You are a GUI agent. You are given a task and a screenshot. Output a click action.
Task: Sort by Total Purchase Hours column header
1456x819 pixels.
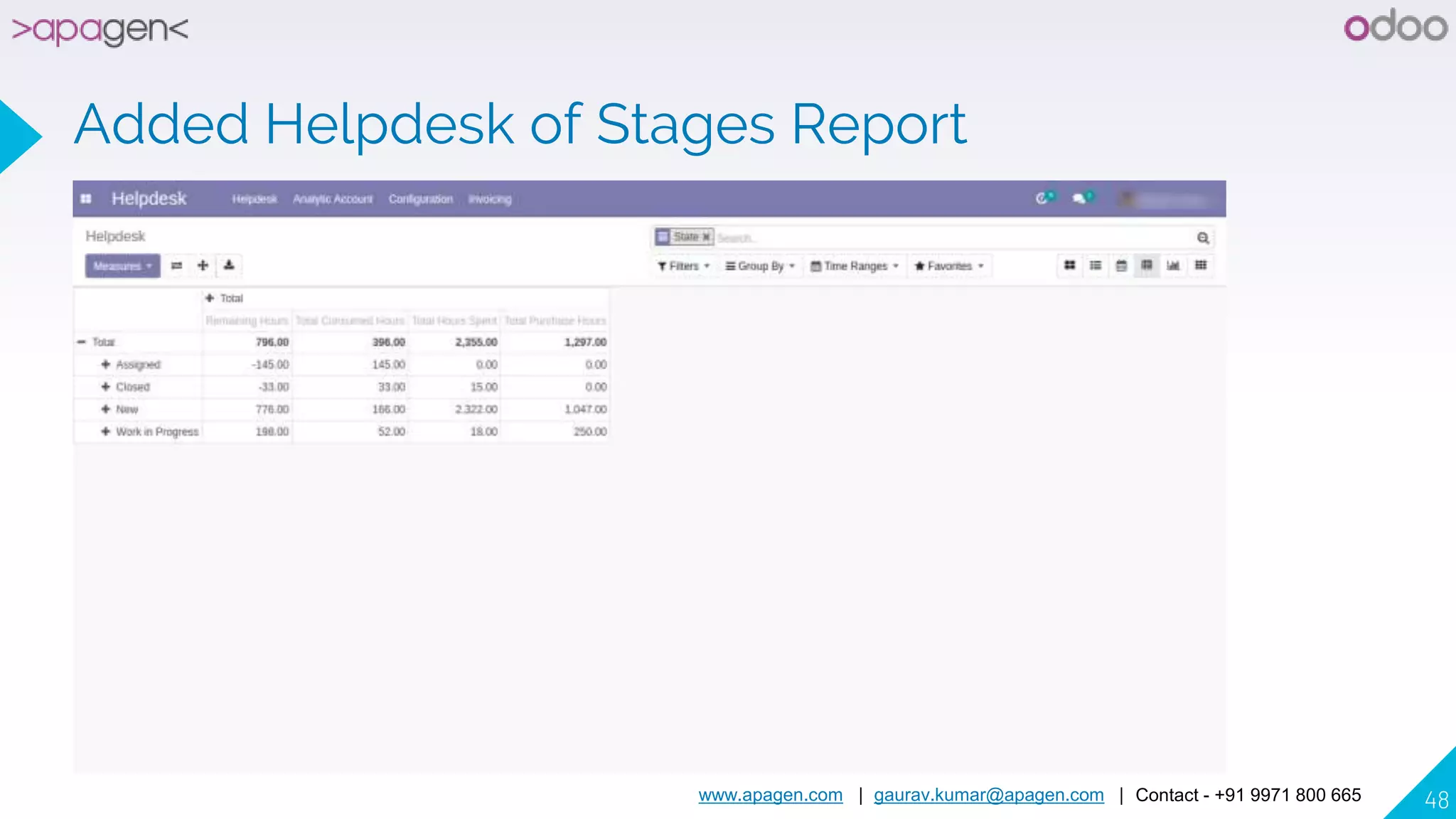tap(555, 321)
